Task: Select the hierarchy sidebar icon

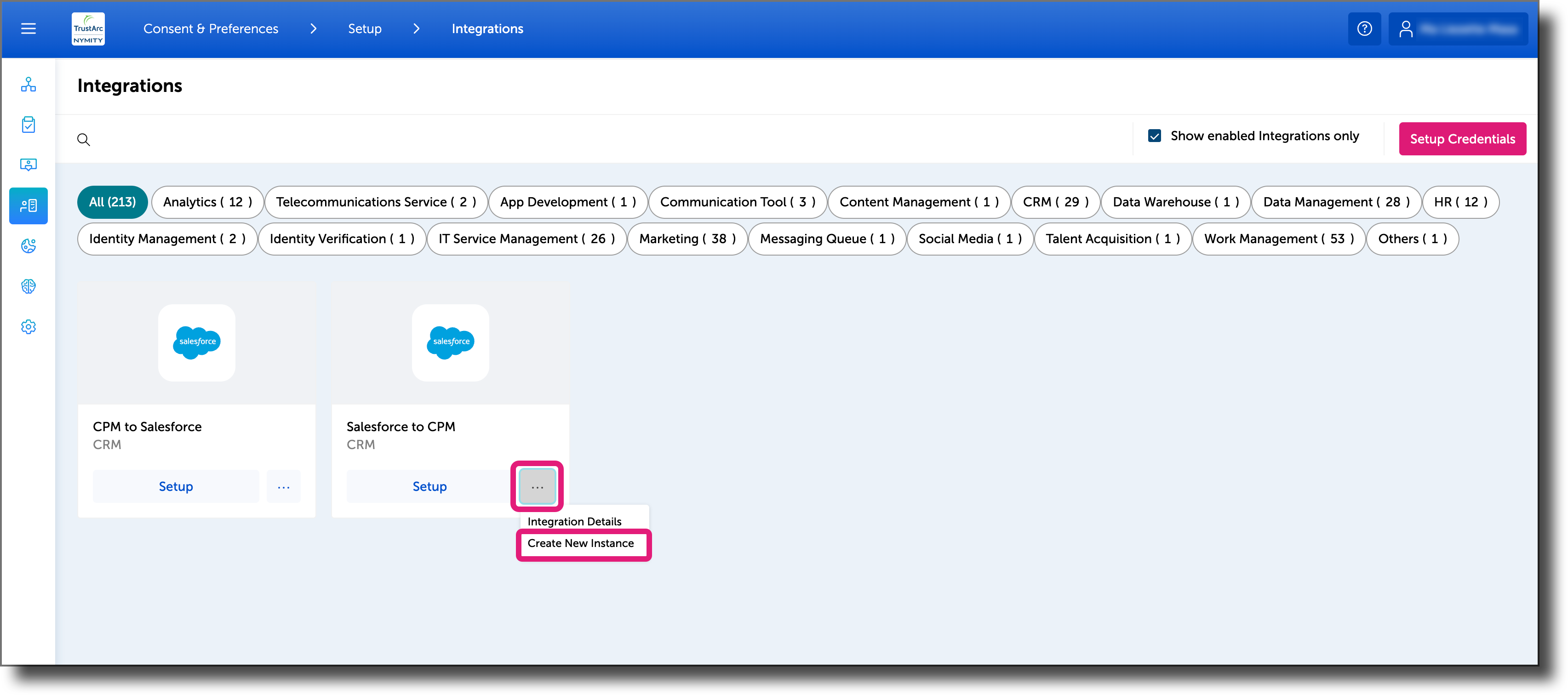Action: pos(29,85)
